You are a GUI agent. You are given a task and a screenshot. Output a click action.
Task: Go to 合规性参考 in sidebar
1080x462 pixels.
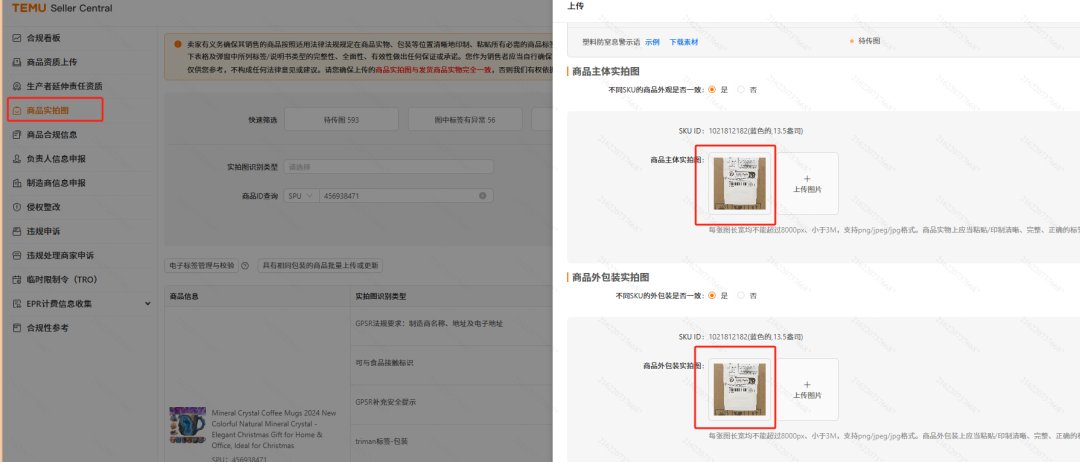pyautogui.click(x=47, y=328)
